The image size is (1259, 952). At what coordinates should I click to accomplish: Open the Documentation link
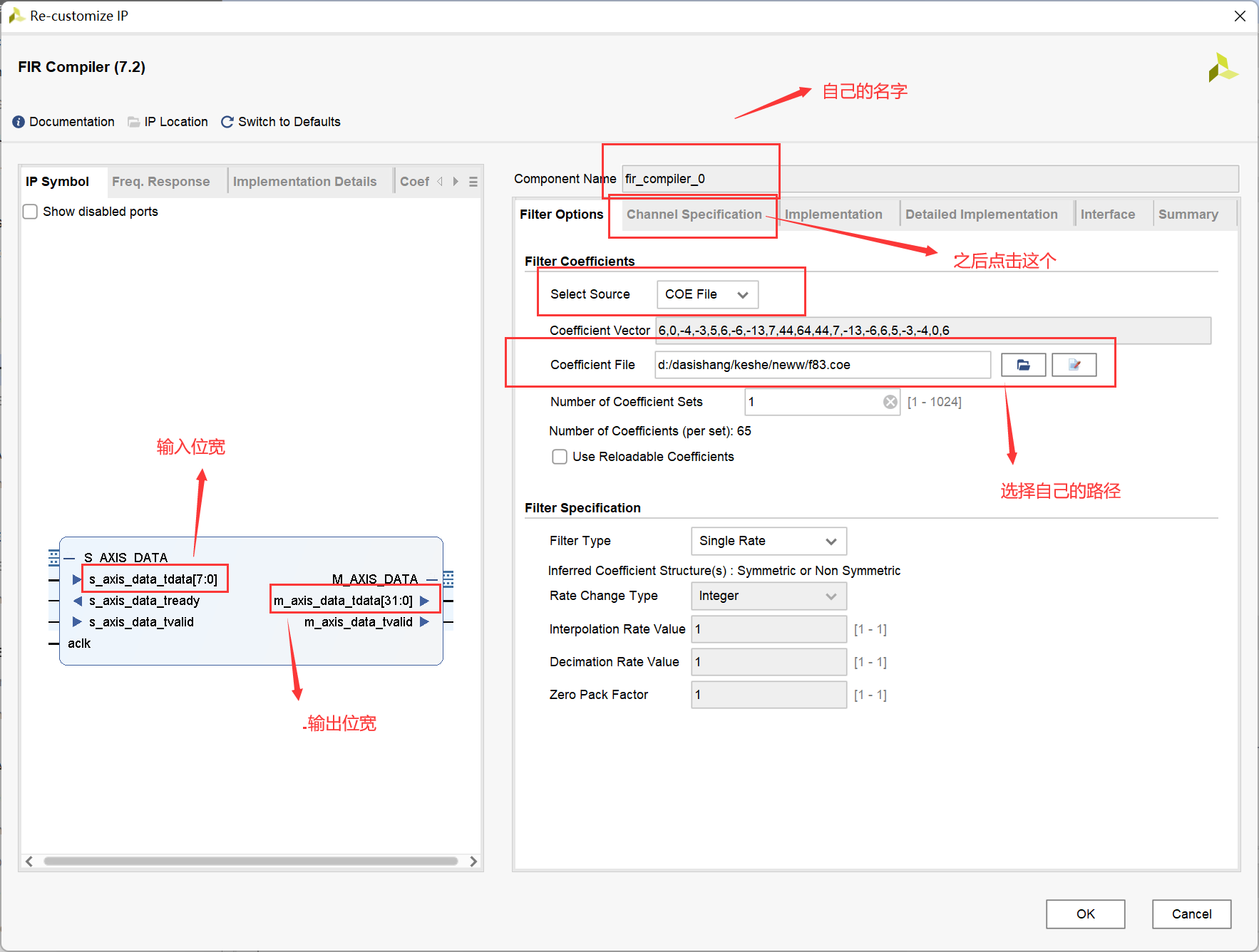tap(72, 122)
